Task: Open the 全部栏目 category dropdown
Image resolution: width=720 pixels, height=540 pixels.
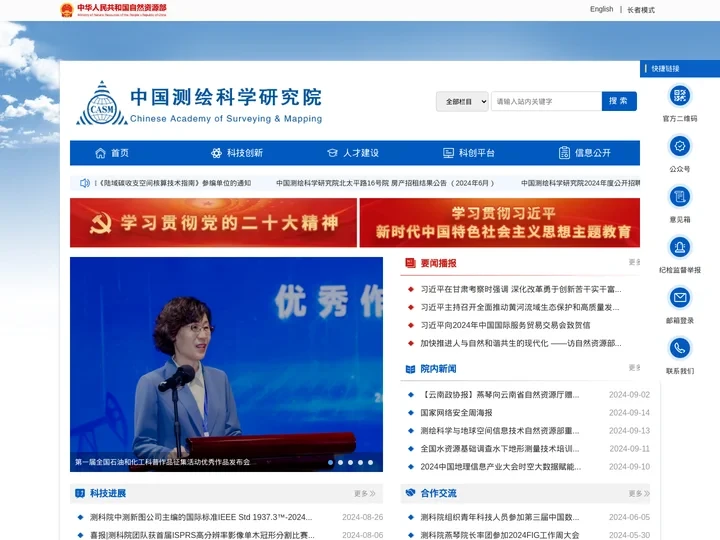Action: 462,101
